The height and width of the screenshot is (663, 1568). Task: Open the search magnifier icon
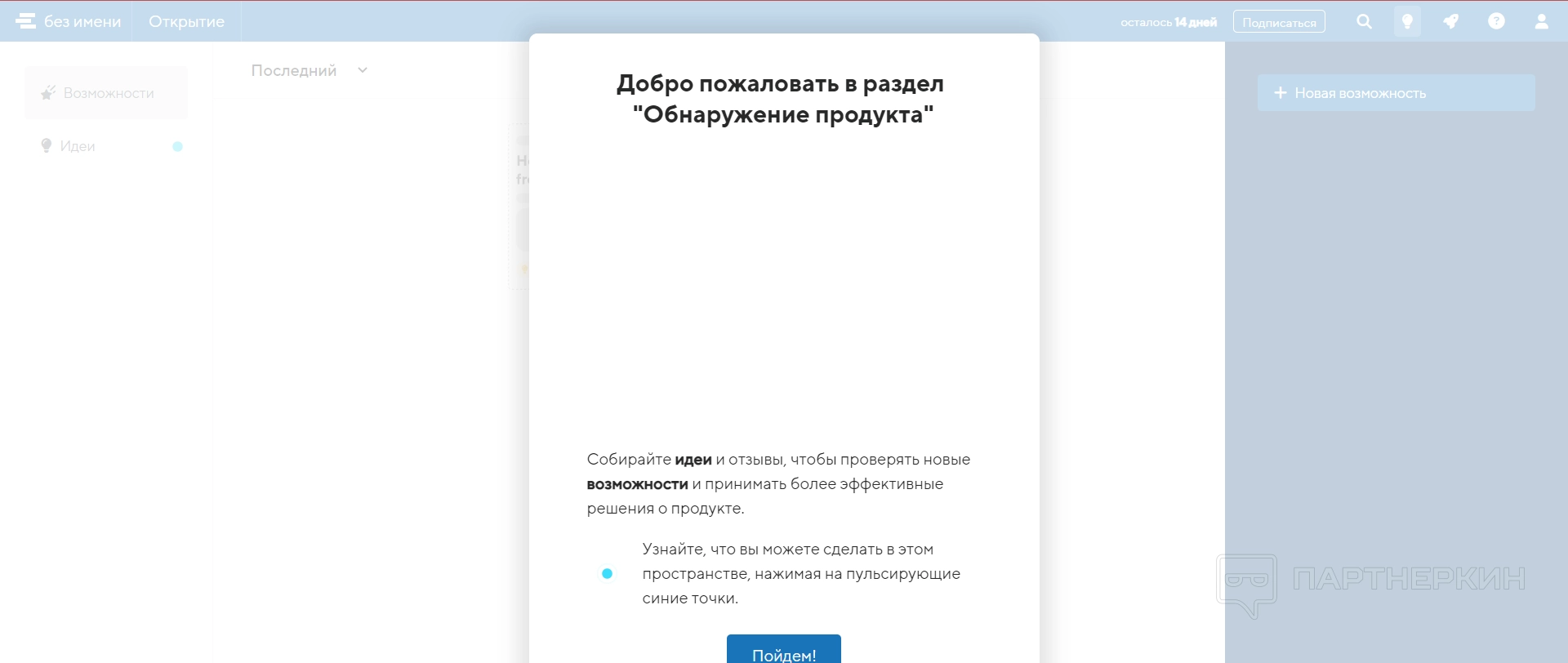click(1364, 21)
